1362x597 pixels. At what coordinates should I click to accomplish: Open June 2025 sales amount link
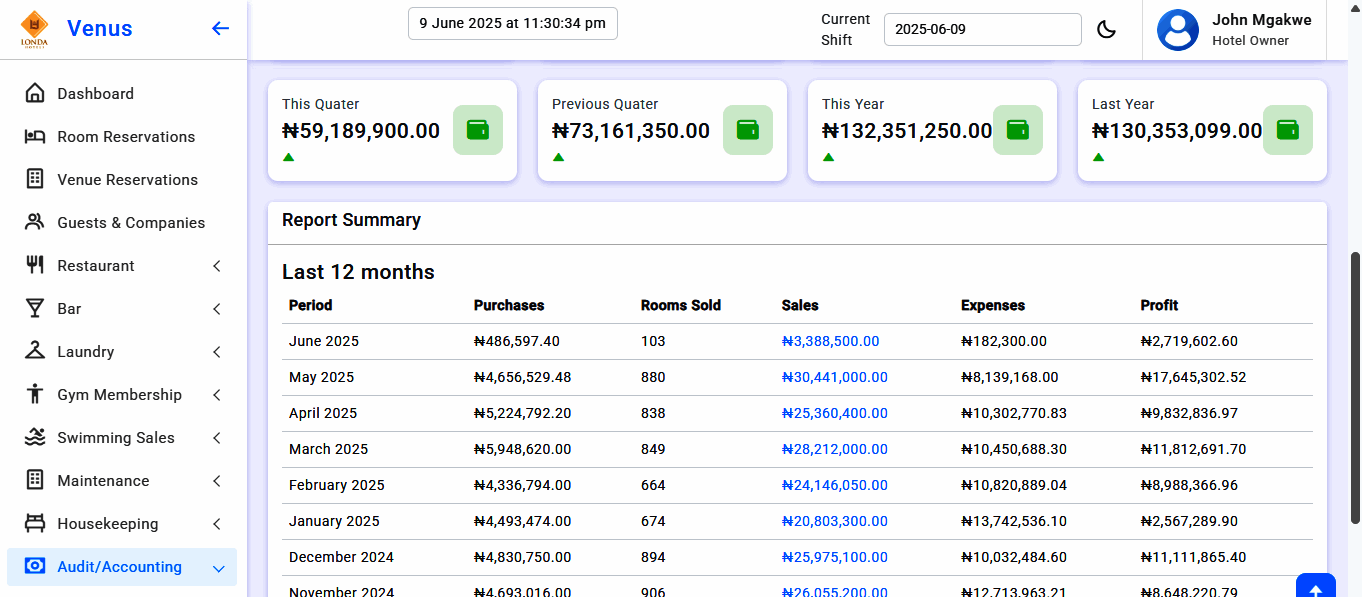[x=830, y=341]
